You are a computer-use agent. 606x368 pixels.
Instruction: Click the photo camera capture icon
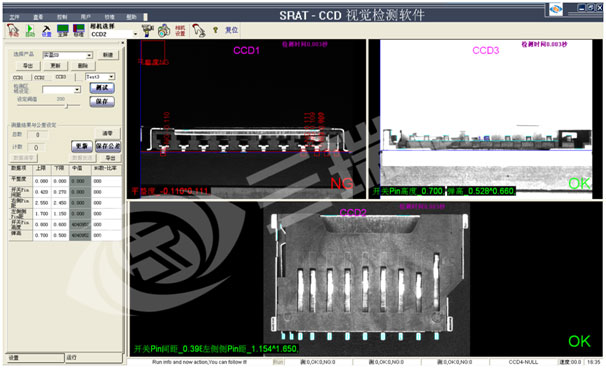coord(164,30)
